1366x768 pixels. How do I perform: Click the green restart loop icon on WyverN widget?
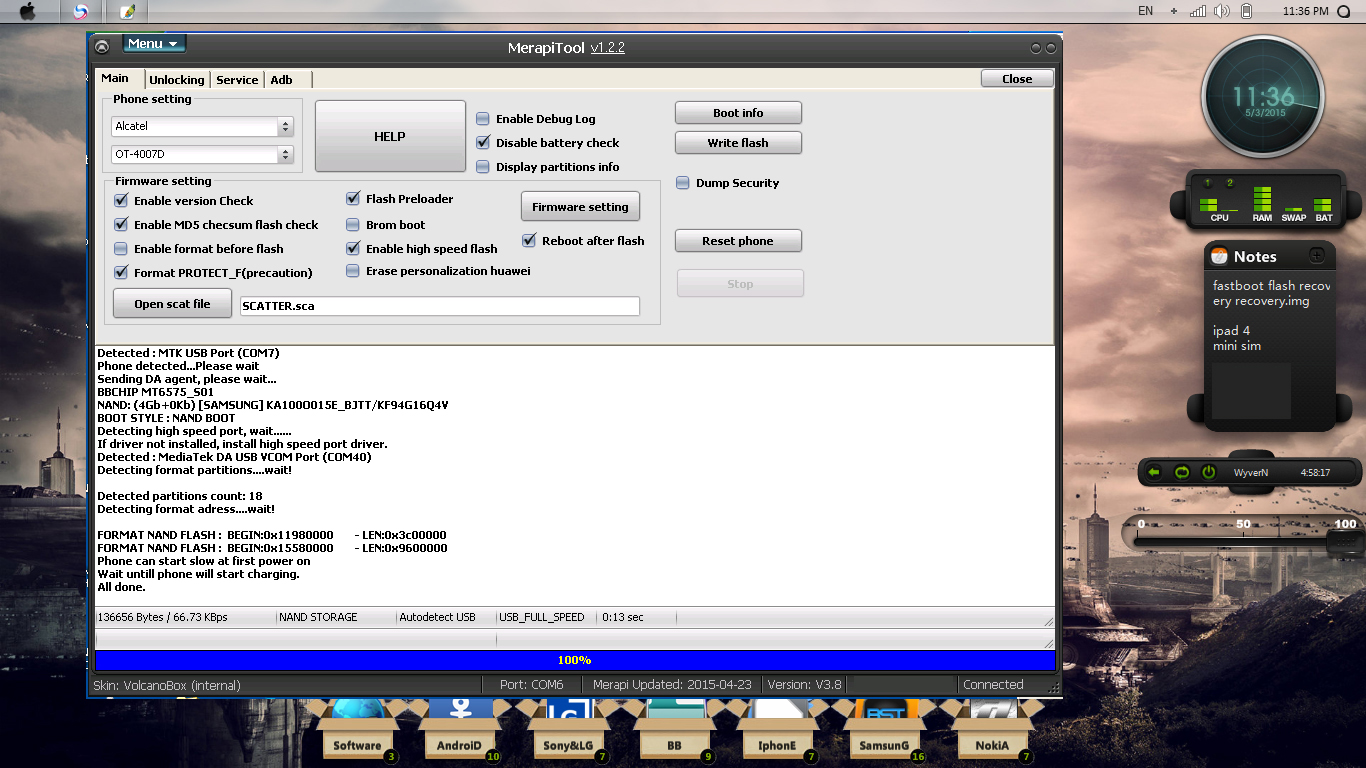click(1181, 472)
